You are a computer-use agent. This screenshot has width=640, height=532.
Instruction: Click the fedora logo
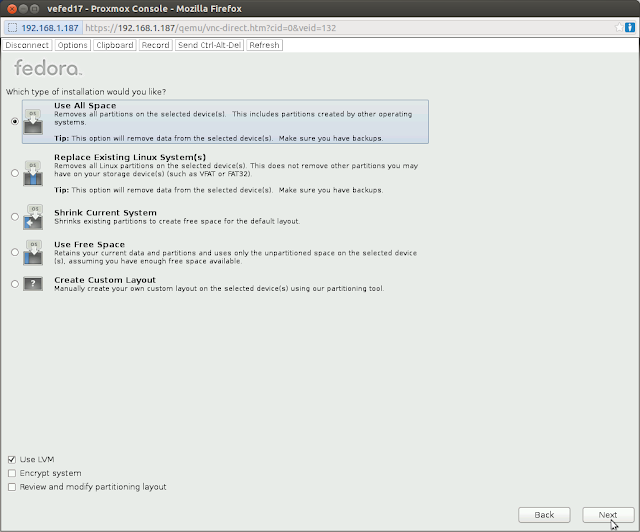48,68
